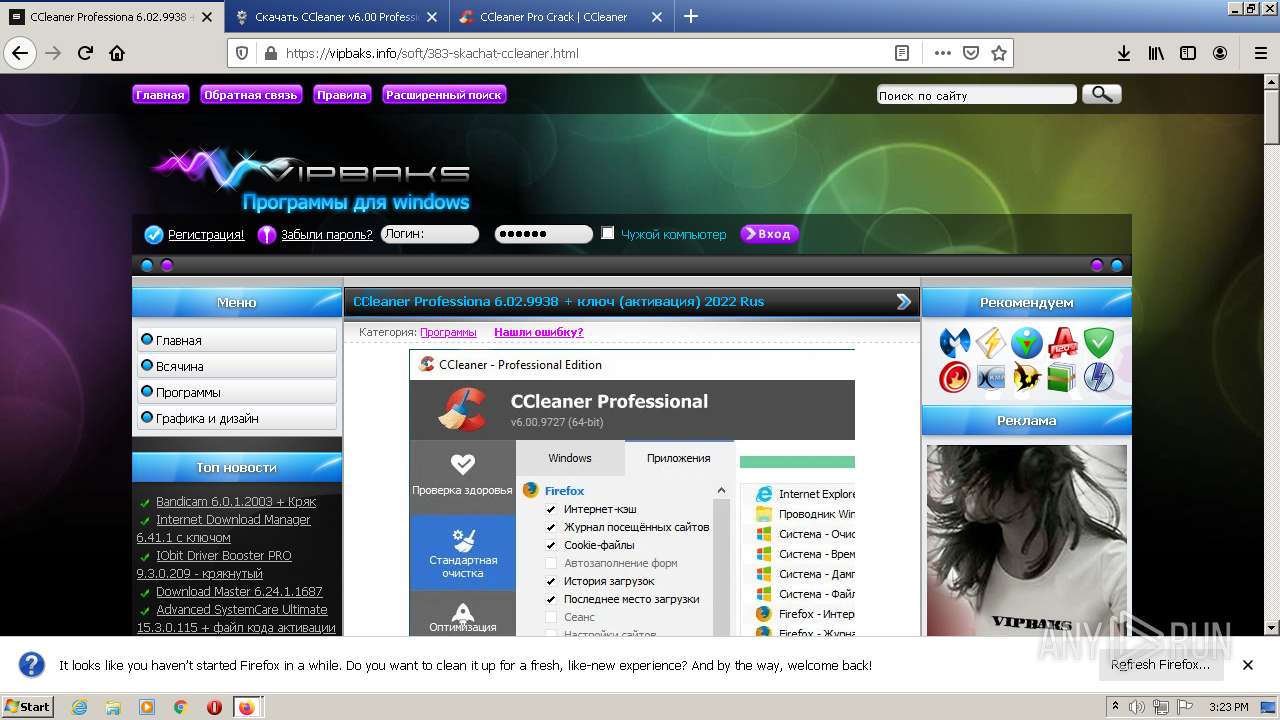Click the green archive books icon
This screenshot has width=1280, height=720.
tap(1063, 377)
